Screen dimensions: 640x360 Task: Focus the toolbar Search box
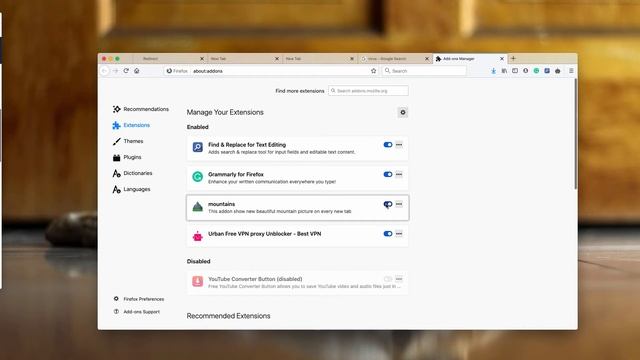(x=424, y=71)
